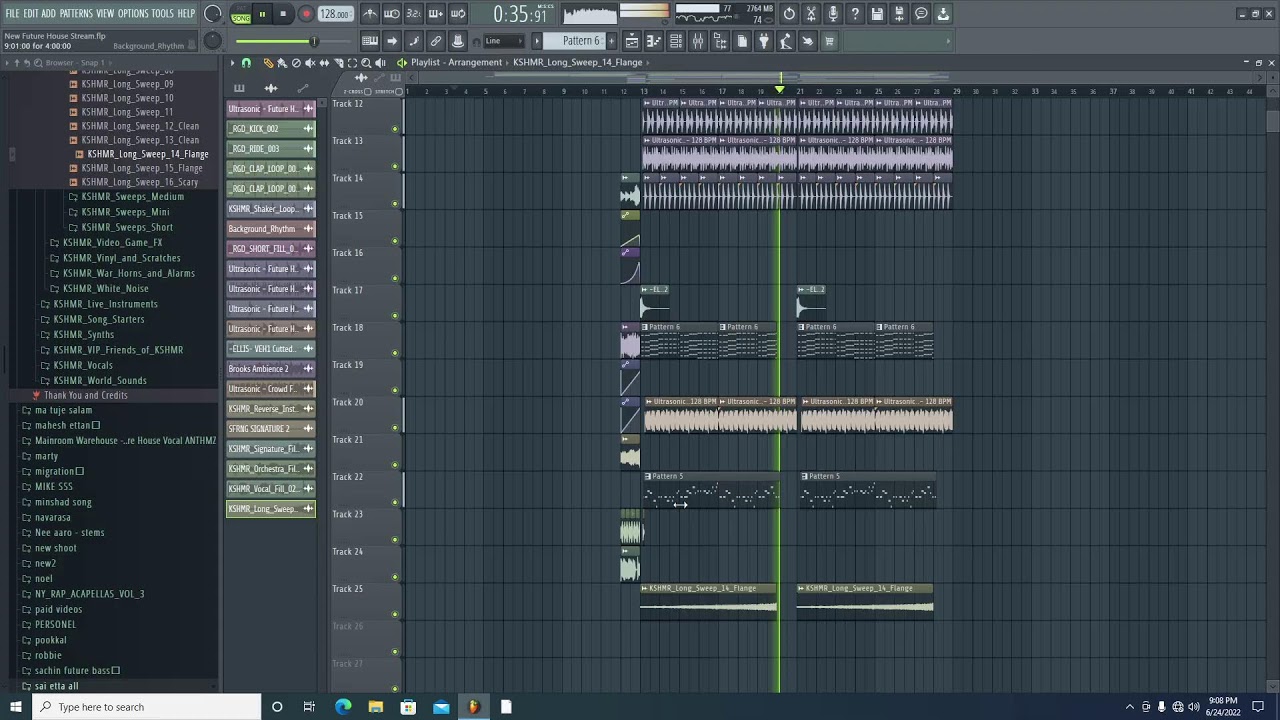Click the main pitch knob
The image size is (1280, 720).
click(x=212, y=40)
